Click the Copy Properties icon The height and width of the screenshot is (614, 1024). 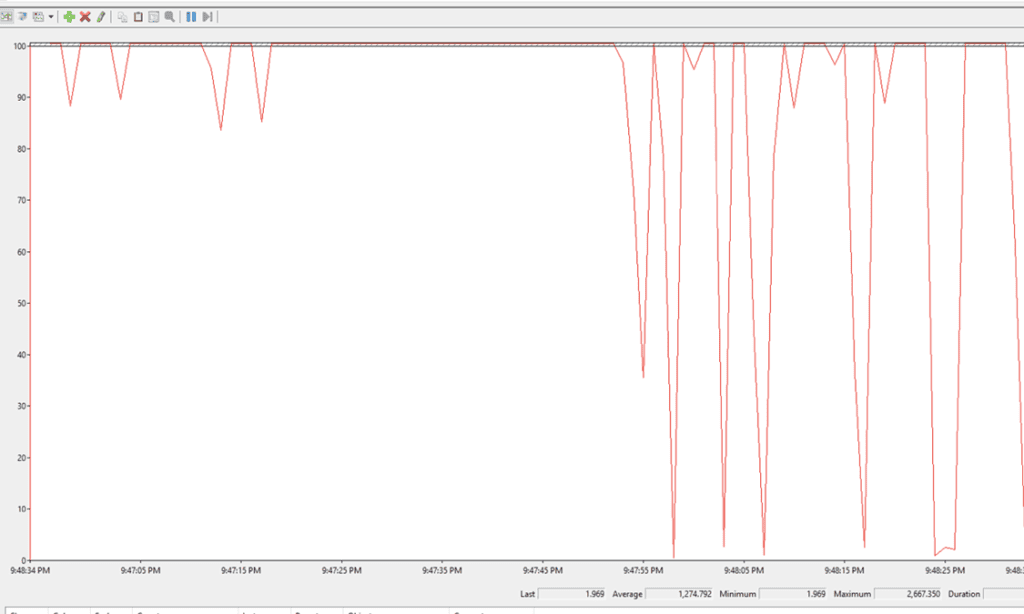[122, 16]
